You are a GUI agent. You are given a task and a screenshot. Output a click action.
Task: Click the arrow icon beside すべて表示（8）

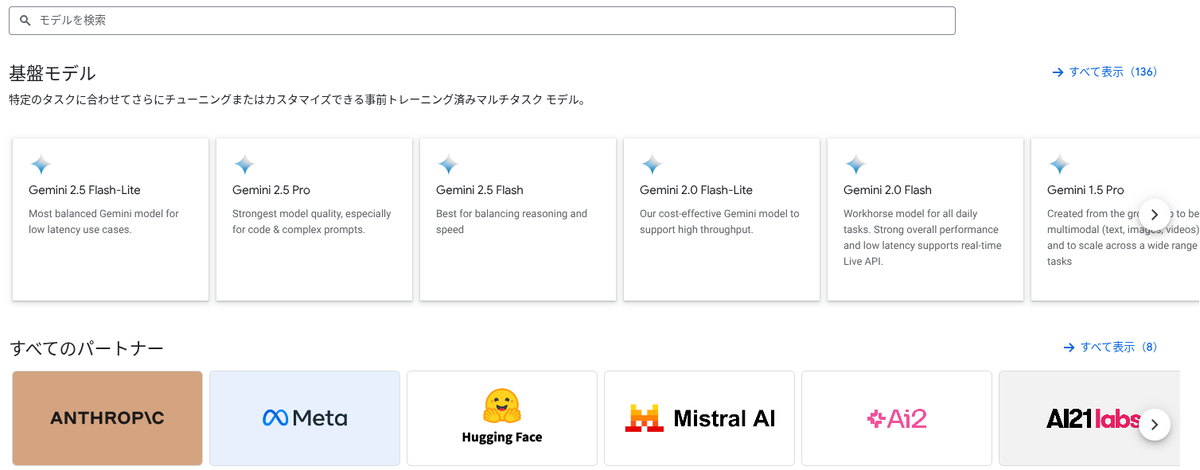point(1070,347)
